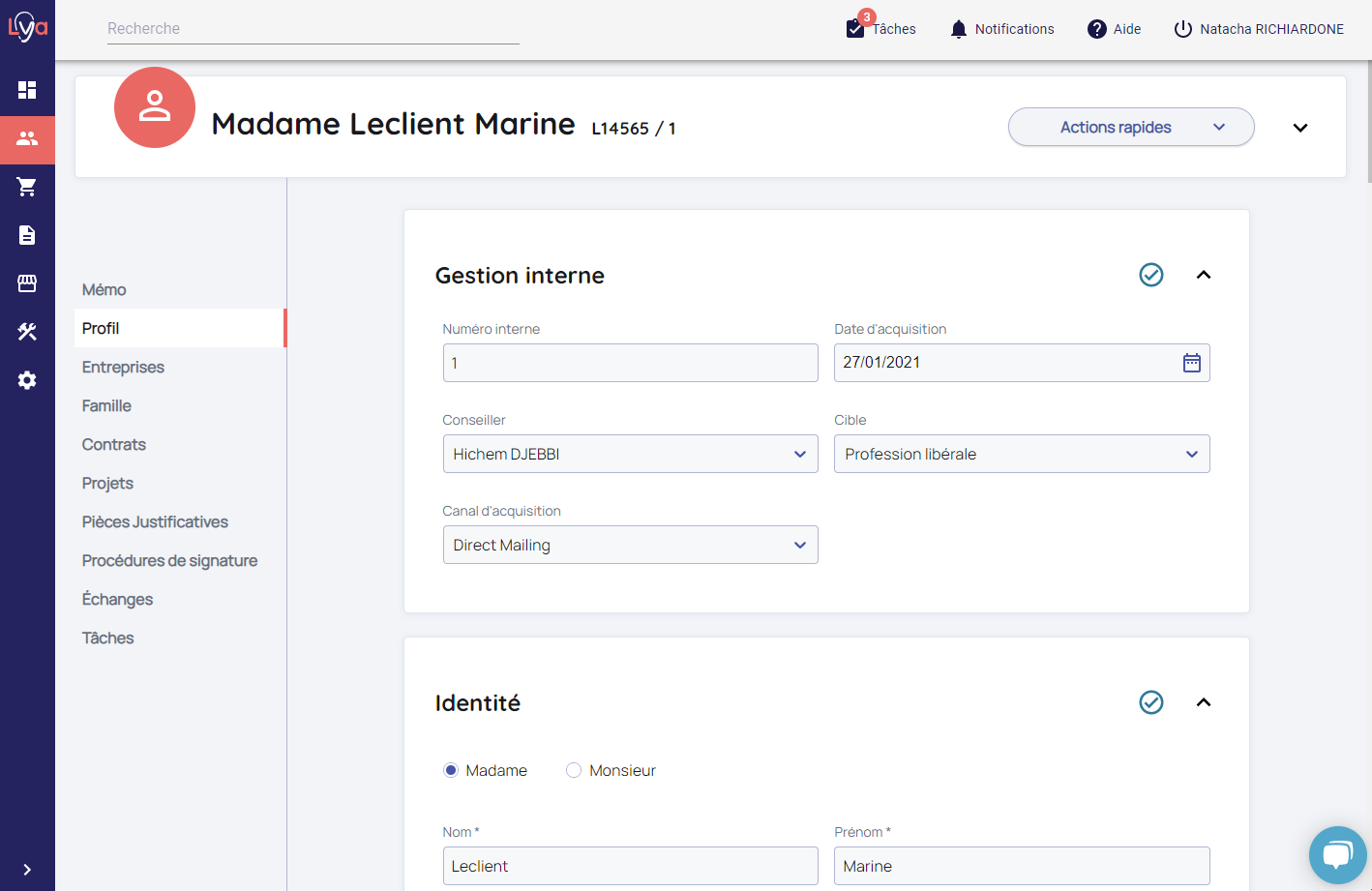Viewport: 1372px width, 891px height.
Task: Click the Numéro interne field
Action: [x=631, y=363]
